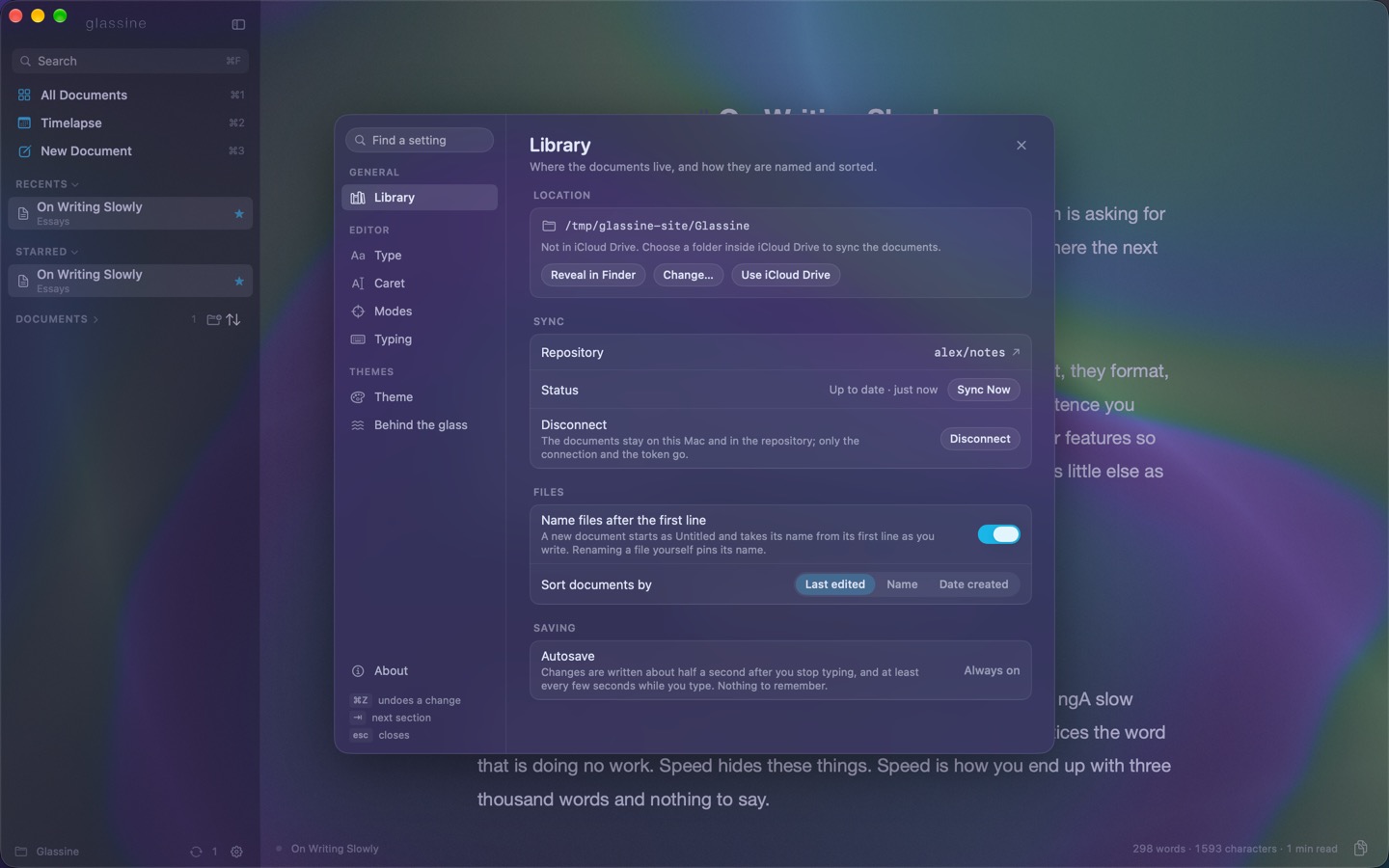Click the sync status icon in sidebar footer
The height and width of the screenshot is (868, 1389).
tap(196, 852)
